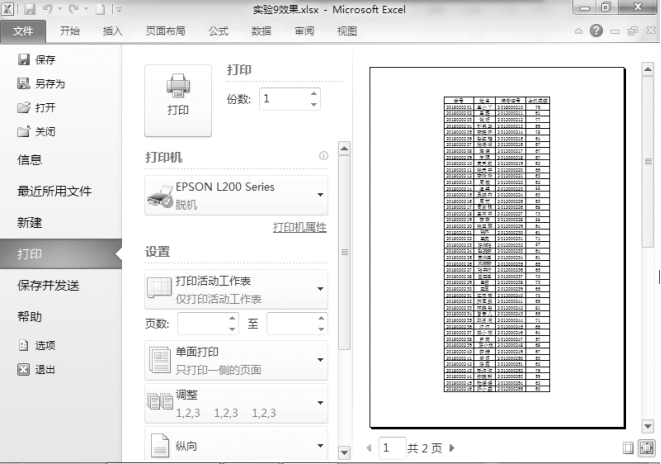This screenshot has height=464, width=661.
Task: Decrement the 至 end page down arrow
Action: click(322, 329)
